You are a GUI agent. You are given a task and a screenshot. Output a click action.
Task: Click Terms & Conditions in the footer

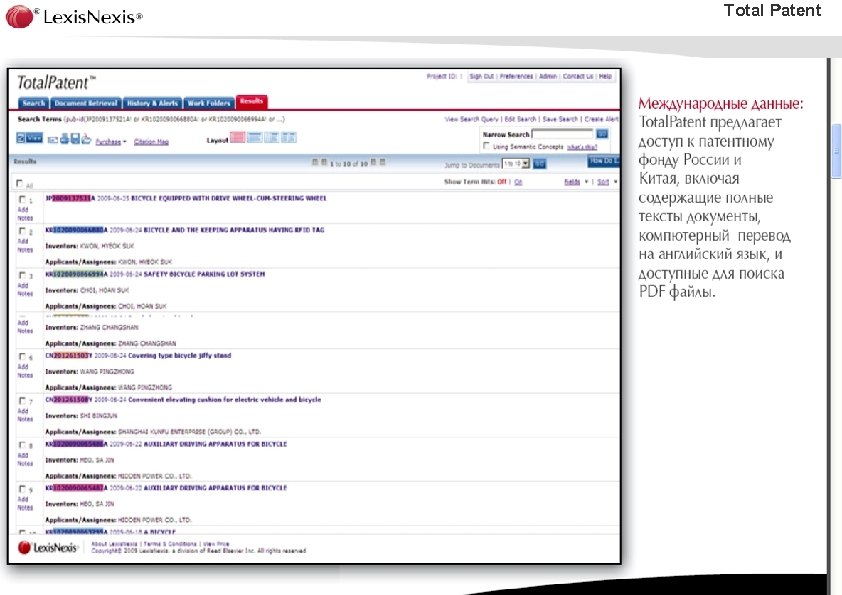coord(171,544)
